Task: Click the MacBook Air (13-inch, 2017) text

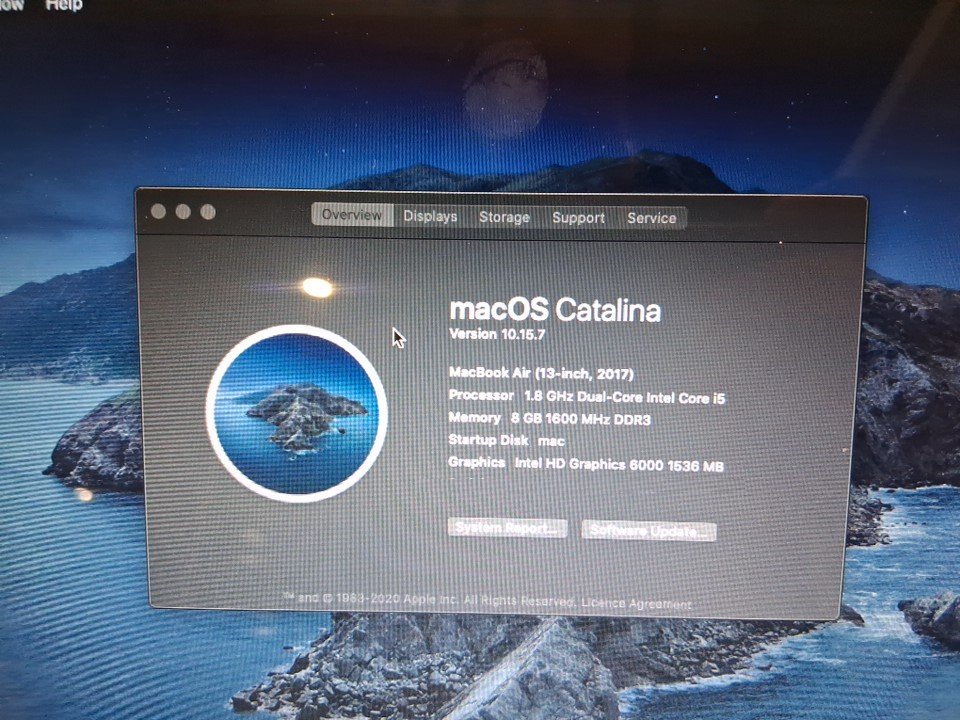Action: pos(541,373)
